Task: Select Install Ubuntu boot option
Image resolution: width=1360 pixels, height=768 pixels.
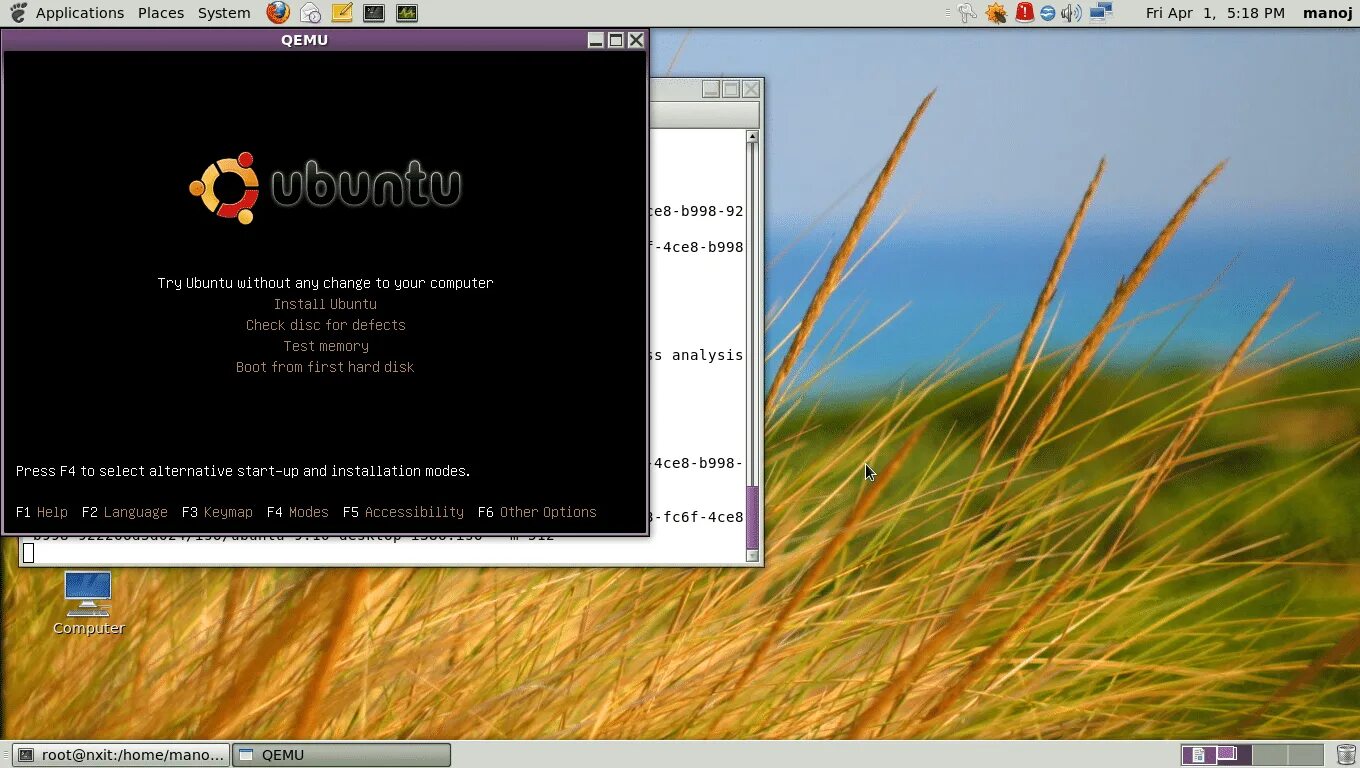Action: 325,304
